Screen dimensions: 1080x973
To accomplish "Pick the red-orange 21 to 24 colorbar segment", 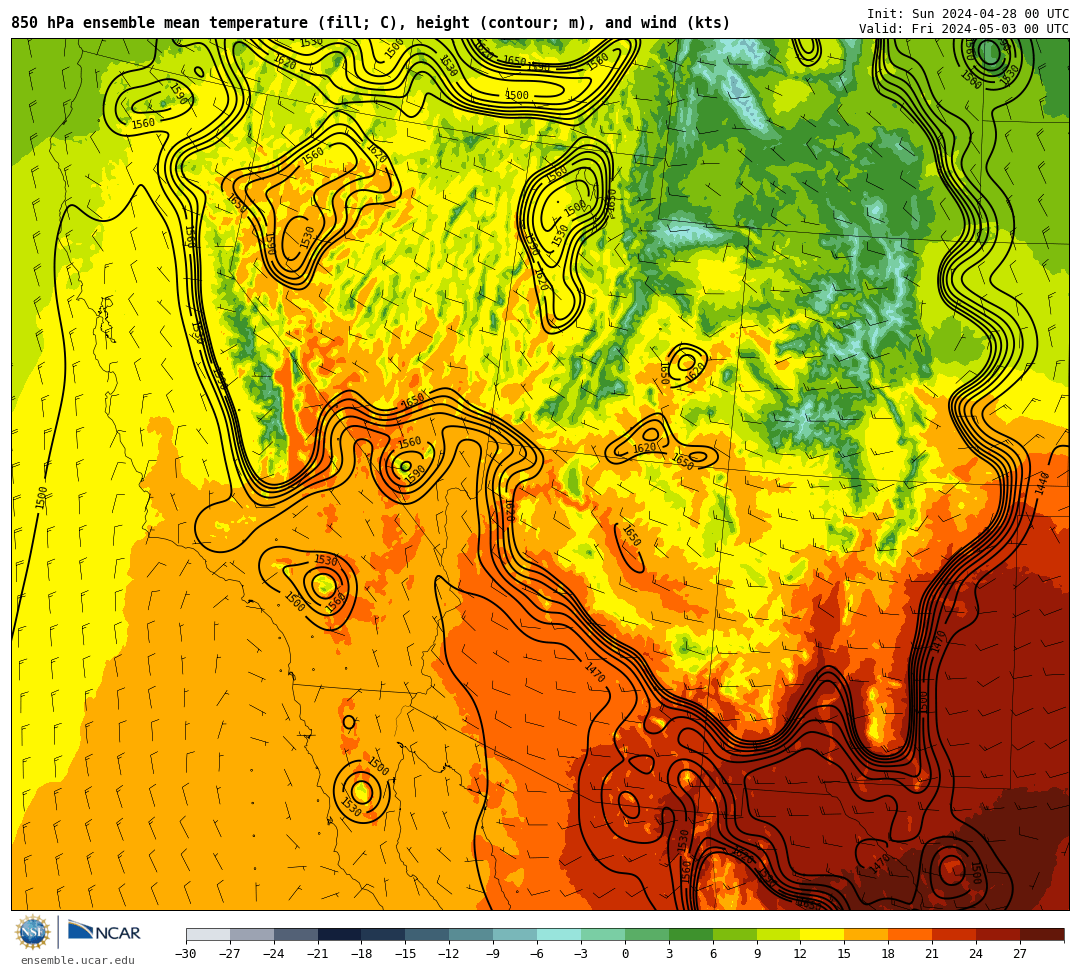I will point(955,934).
